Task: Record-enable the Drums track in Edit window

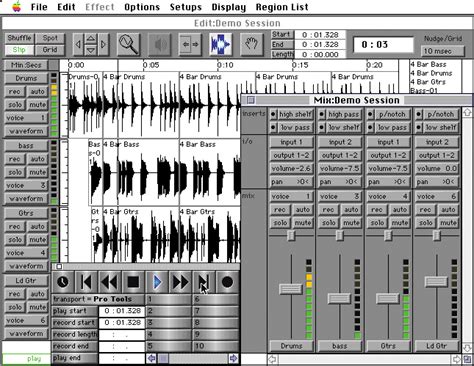Action: 15,91
